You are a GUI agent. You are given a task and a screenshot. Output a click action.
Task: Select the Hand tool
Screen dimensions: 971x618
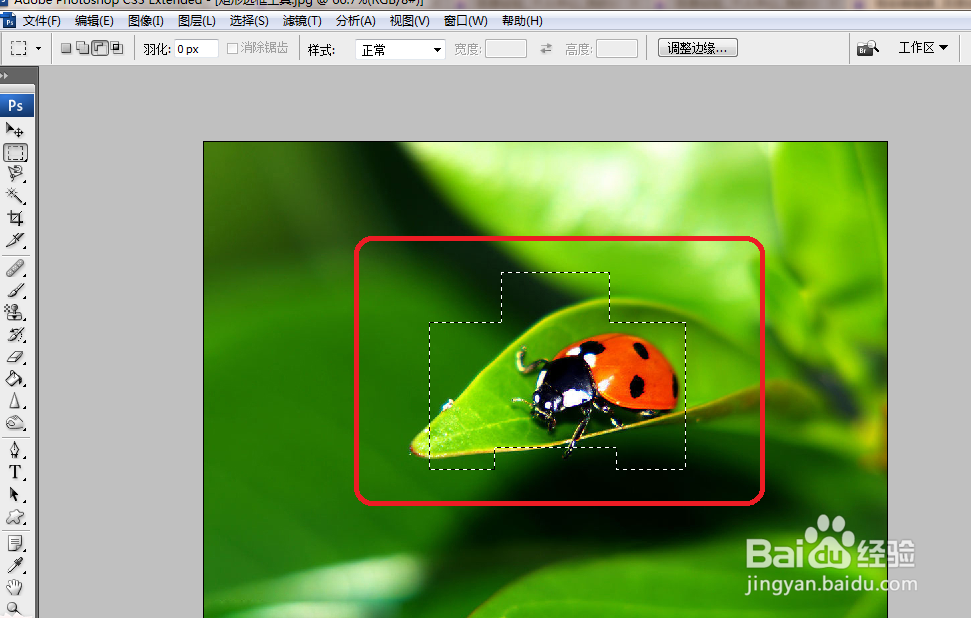pyautogui.click(x=15, y=587)
